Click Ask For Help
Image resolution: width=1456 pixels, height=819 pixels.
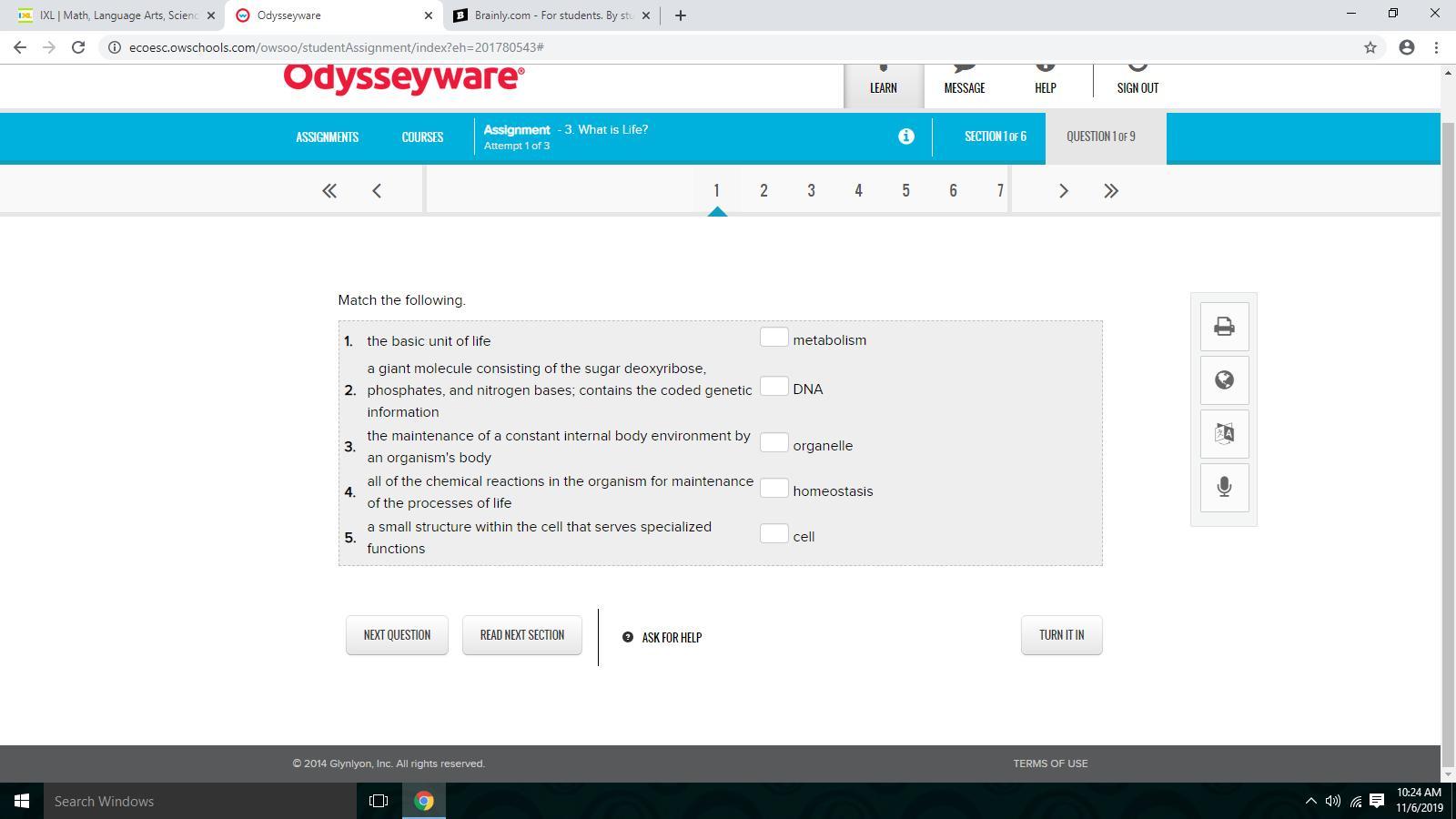662,637
